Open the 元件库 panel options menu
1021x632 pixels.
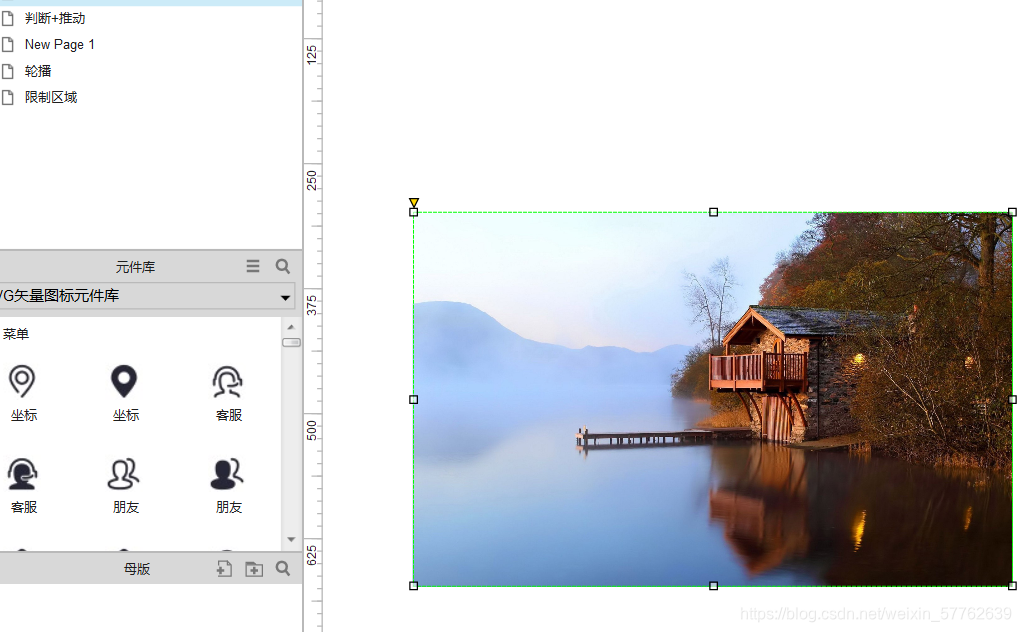pyautogui.click(x=253, y=266)
